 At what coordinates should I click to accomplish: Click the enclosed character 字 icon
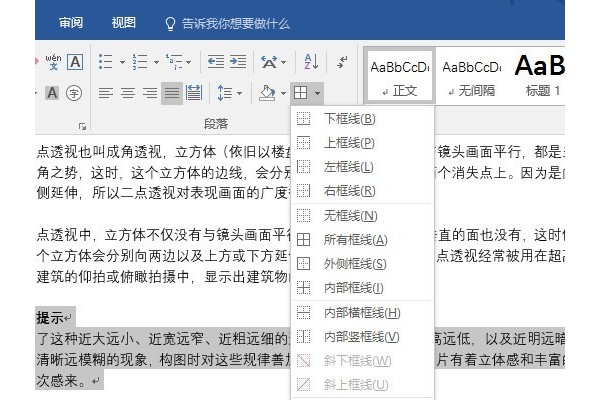[74, 93]
